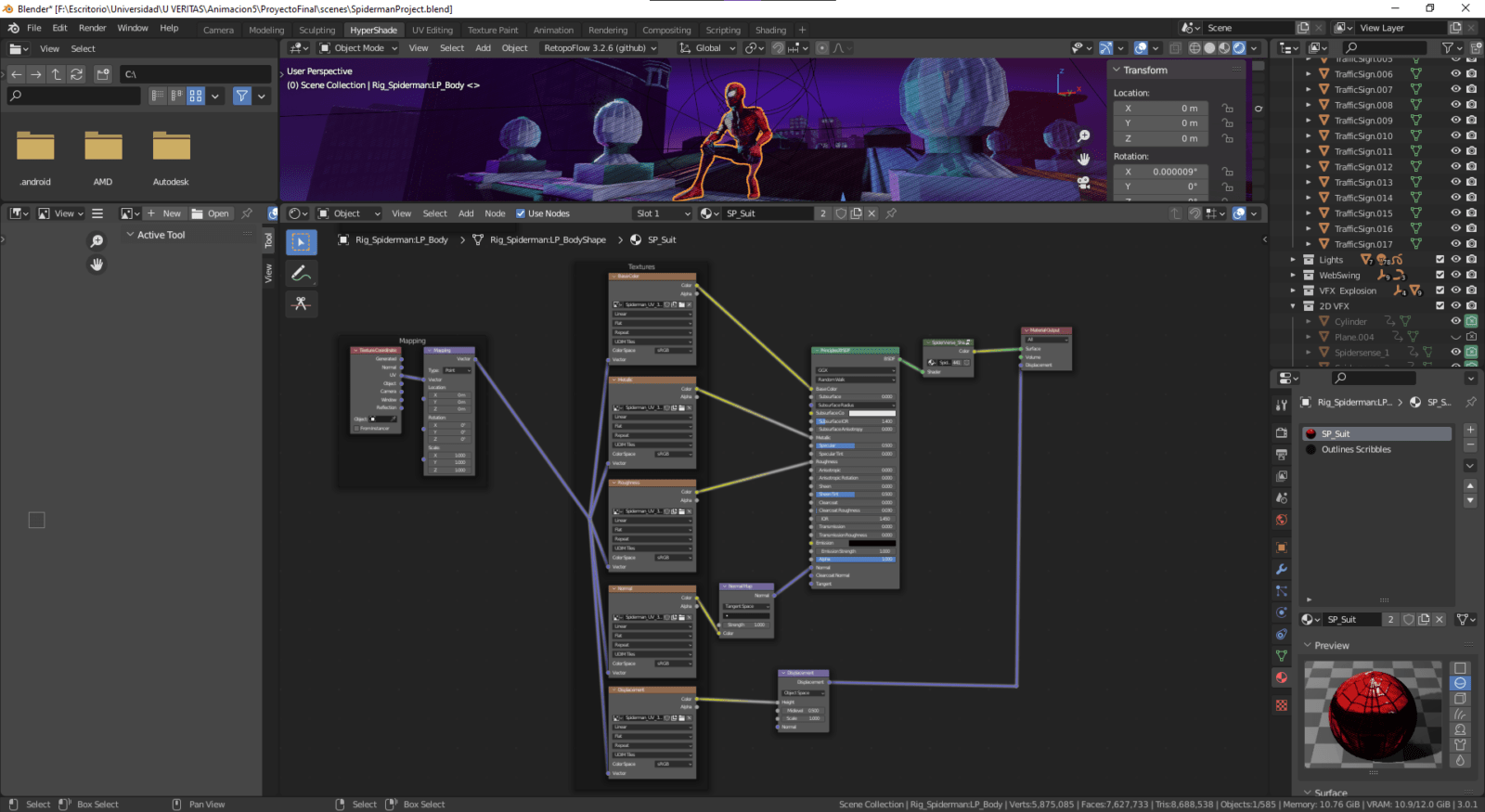The image size is (1485, 812).
Task: Open the Slot 1 material dropdown
Action: click(x=663, y=213)
